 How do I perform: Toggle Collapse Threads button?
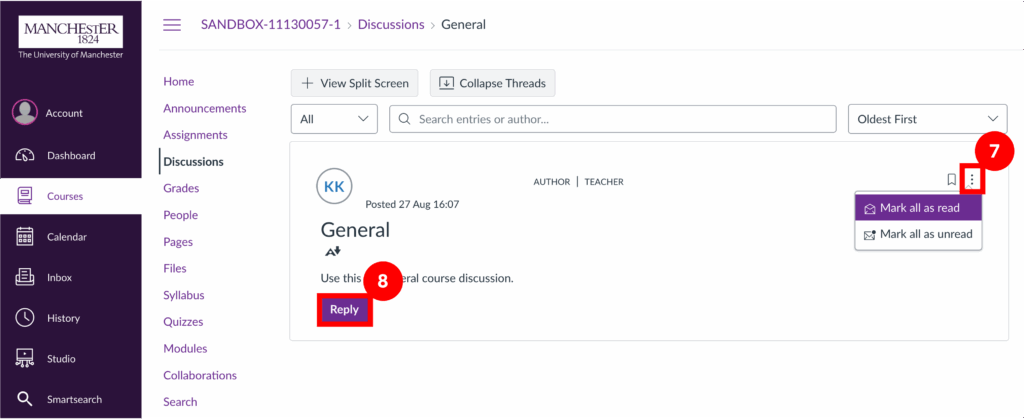pos(492,83)
